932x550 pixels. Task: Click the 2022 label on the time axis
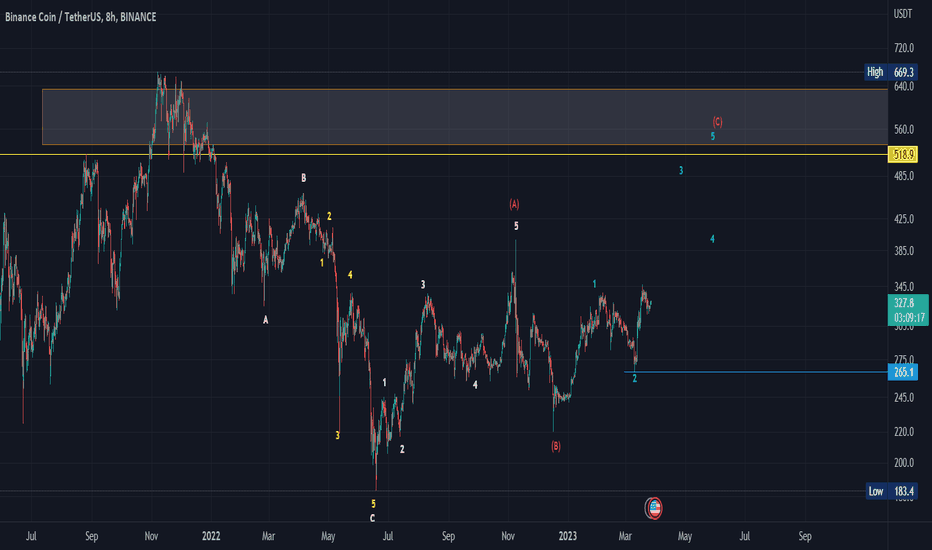tap(211, 536)
